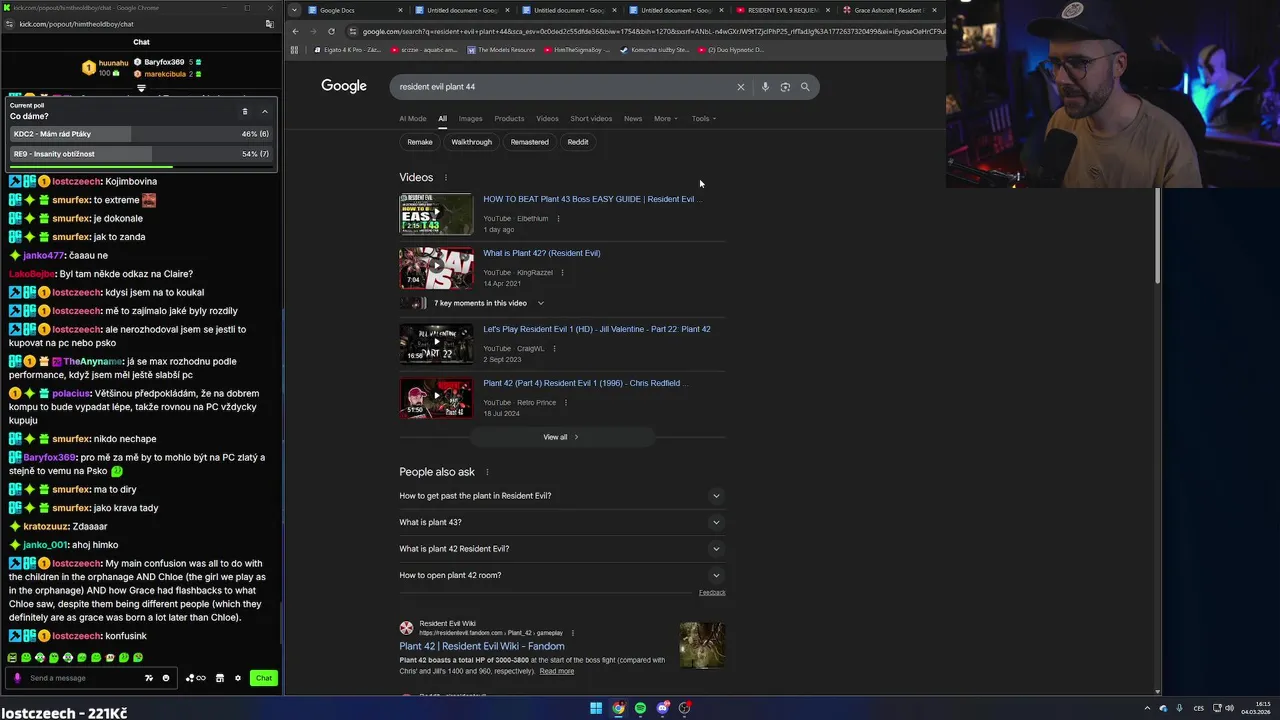Open the Tools dropdown
Viewport: 1280px width, 720px height.
[704, 118]
